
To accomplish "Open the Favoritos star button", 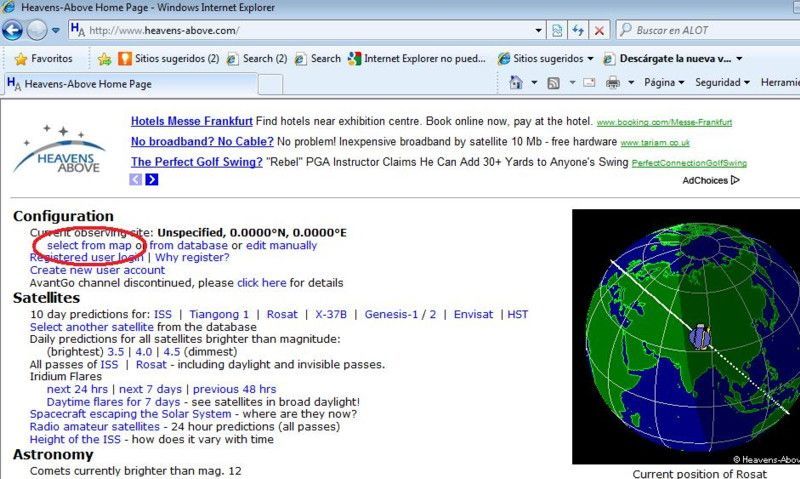I will [x=44, y=59].
